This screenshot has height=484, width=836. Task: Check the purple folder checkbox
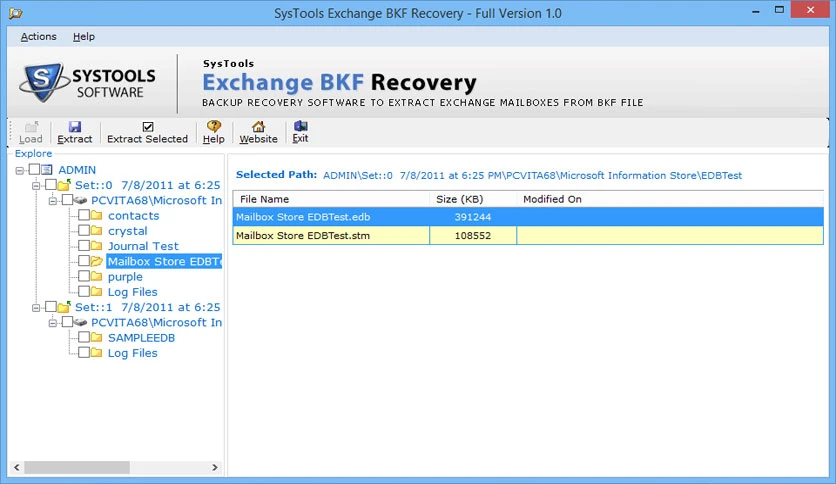(x=84, y=276)
